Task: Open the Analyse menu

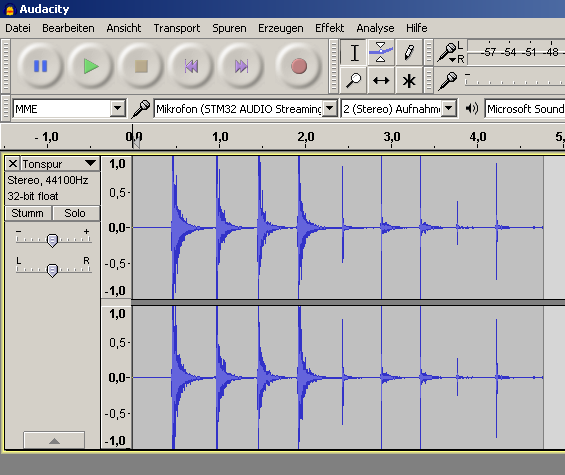Action: coord(375,28)
